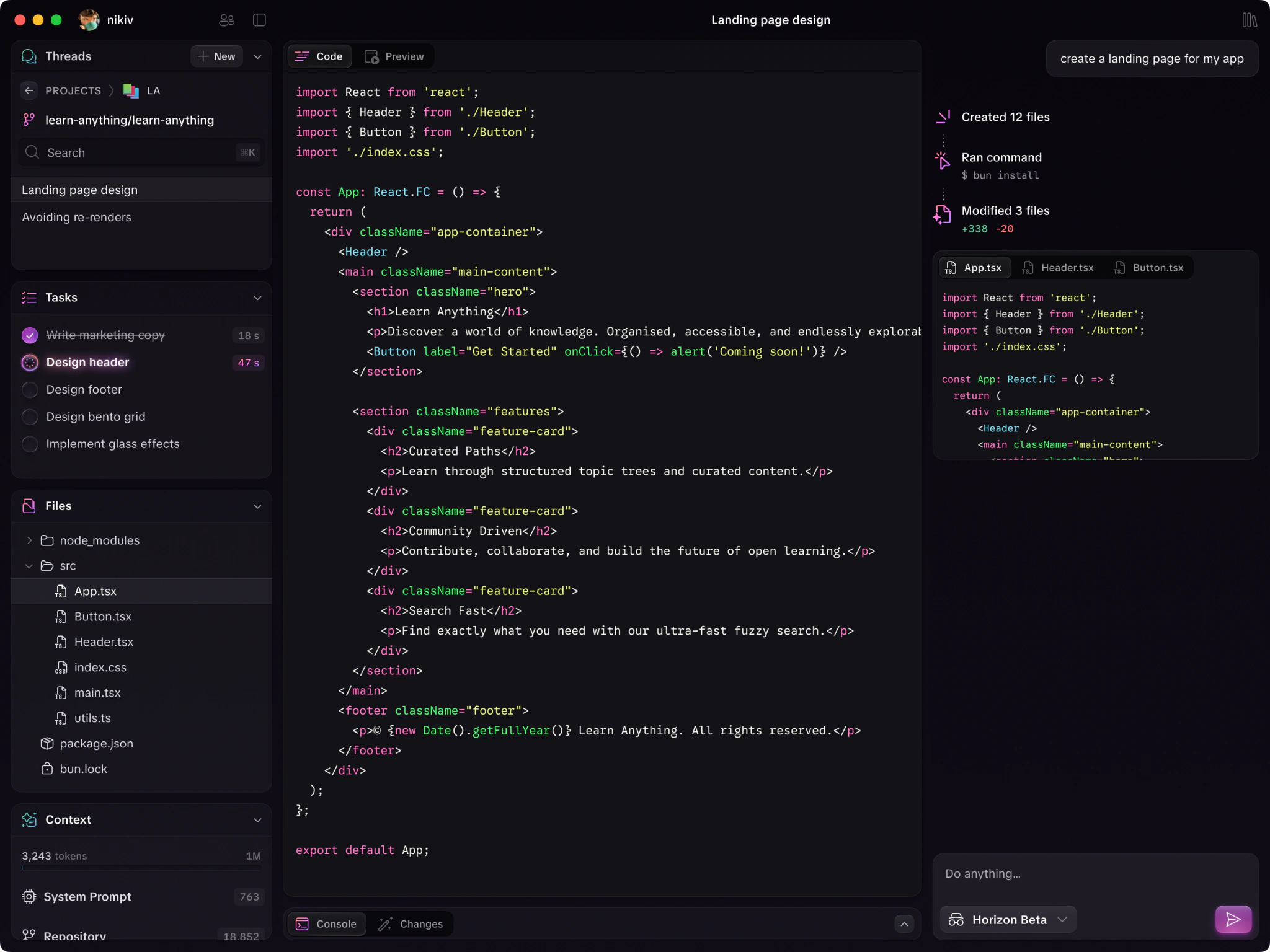The height and width of the screenshot is (952, 1270).
Task: Collapse the Tasks panel
Action: pos(257,297)
